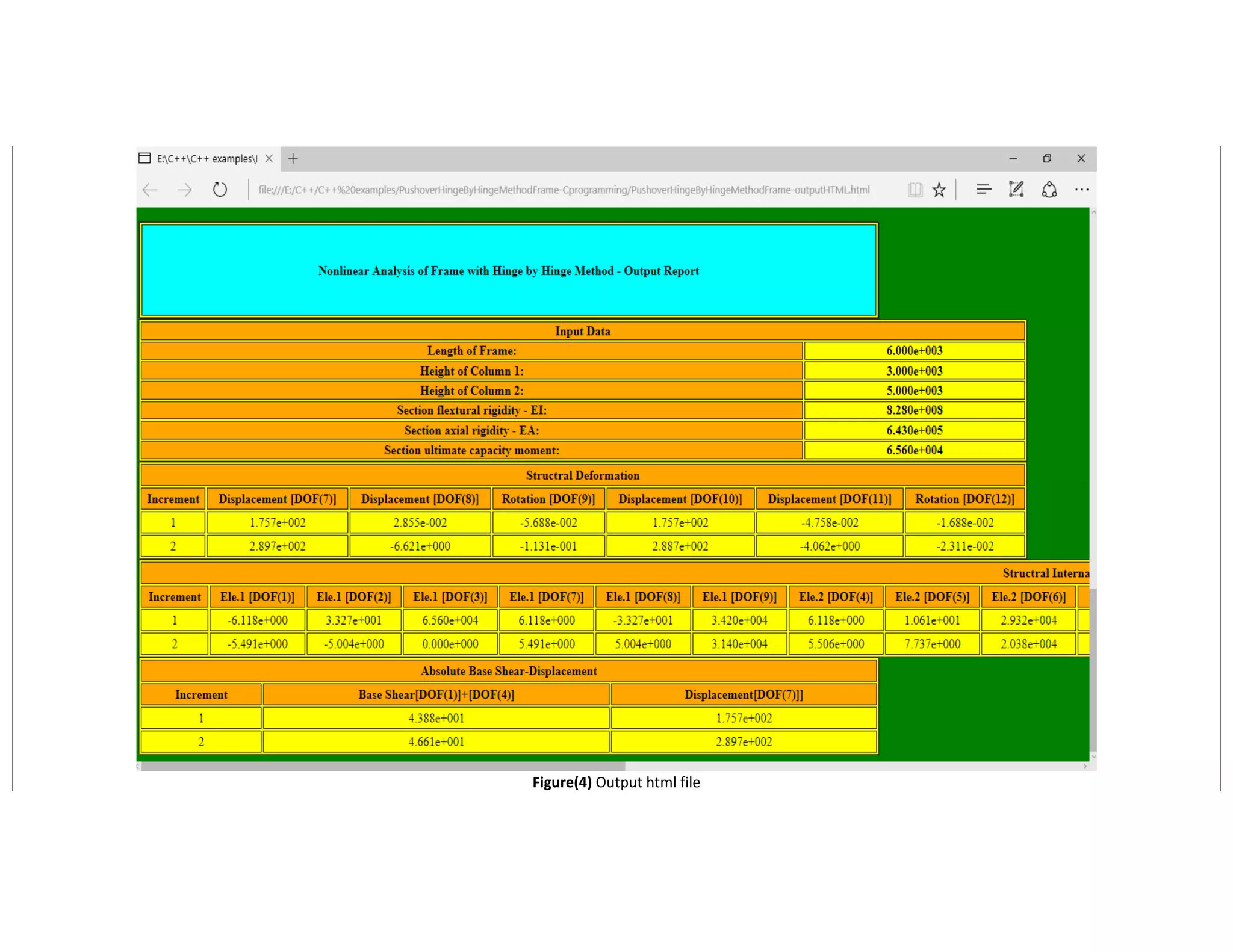Go forward using the browser forward arrow
This screenshot has width=1233, height=952.
pyautogui.click(x=185, y=190)
